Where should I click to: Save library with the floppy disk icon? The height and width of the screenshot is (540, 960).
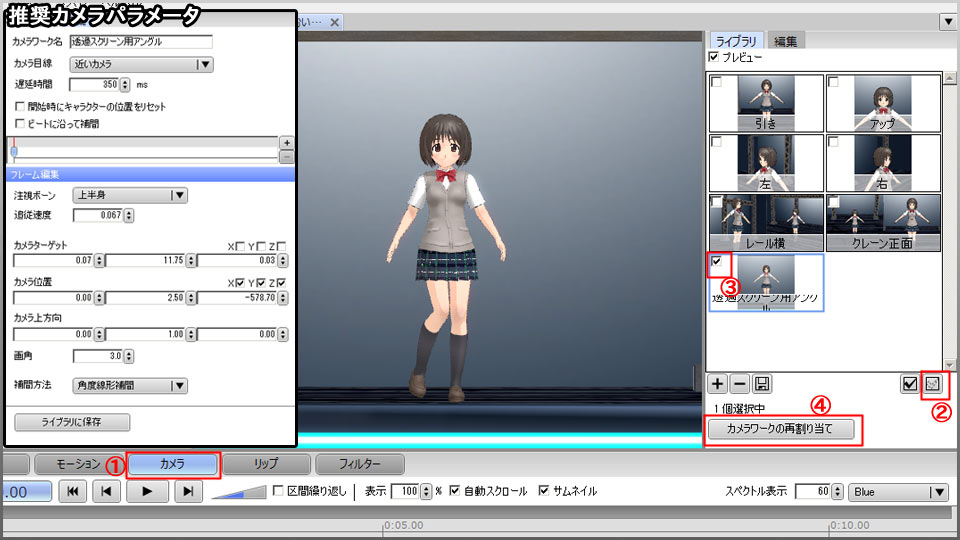point(762,384)
